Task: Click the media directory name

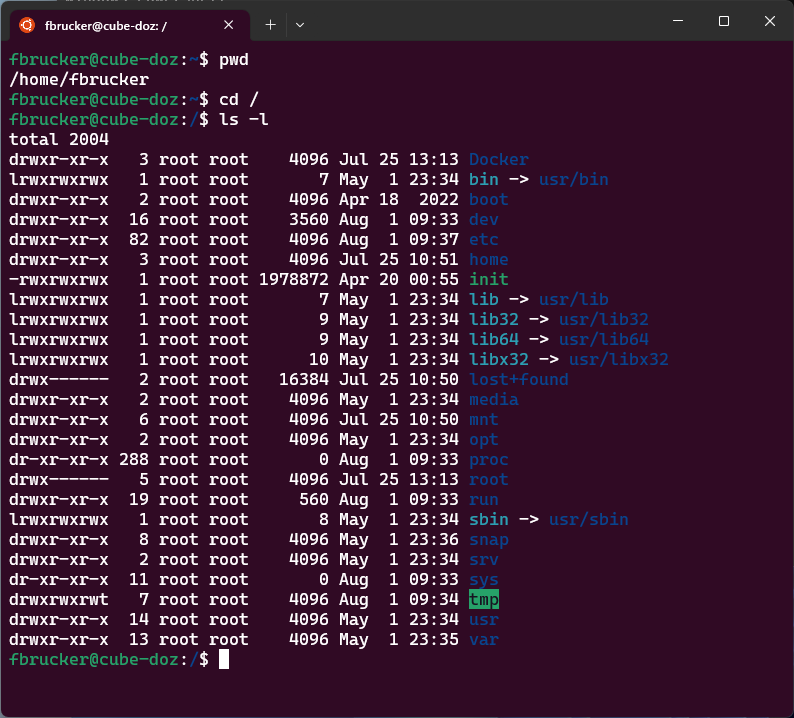Action: point(494,400)
